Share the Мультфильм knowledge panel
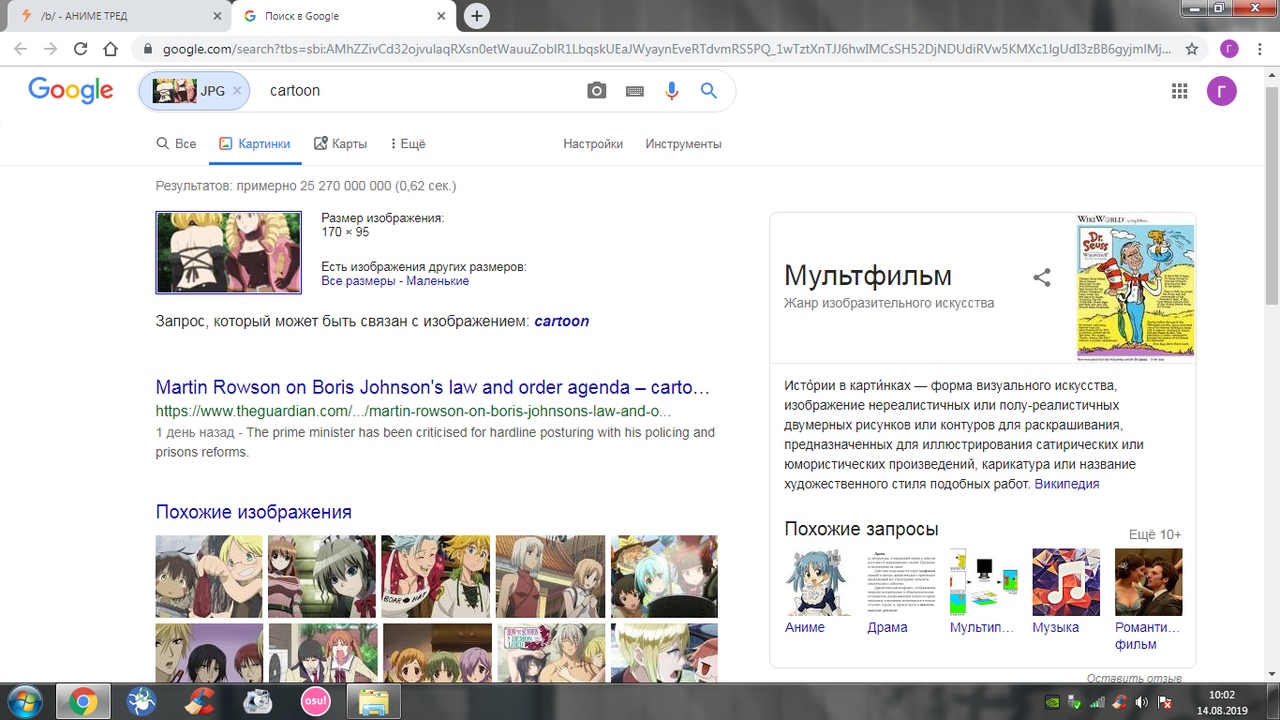 [x=1042, y=278]
